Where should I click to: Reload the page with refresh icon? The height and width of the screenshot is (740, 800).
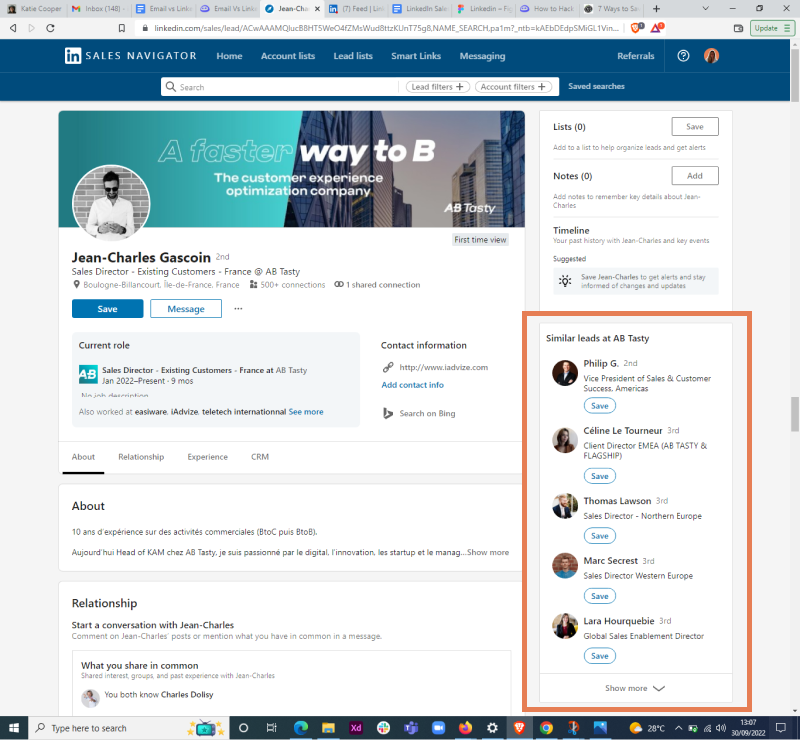point(50,28)
